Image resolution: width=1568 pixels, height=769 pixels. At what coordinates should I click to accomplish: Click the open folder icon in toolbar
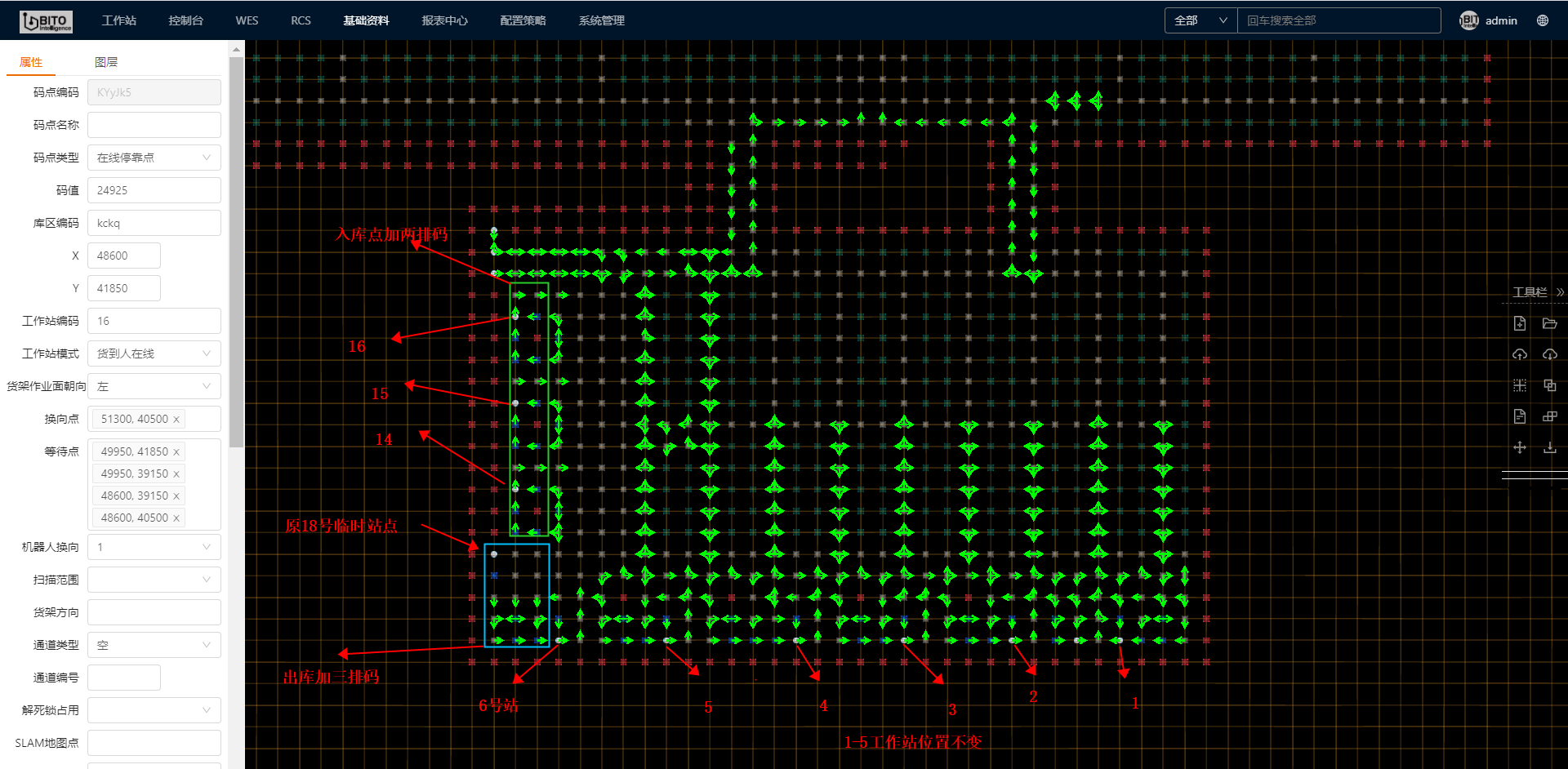click(x=1549, y=323)
